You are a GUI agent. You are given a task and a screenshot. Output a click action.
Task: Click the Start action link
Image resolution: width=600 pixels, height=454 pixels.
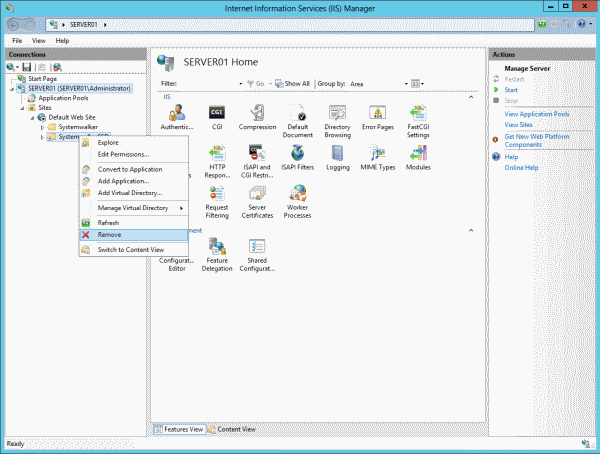point(511,90)
